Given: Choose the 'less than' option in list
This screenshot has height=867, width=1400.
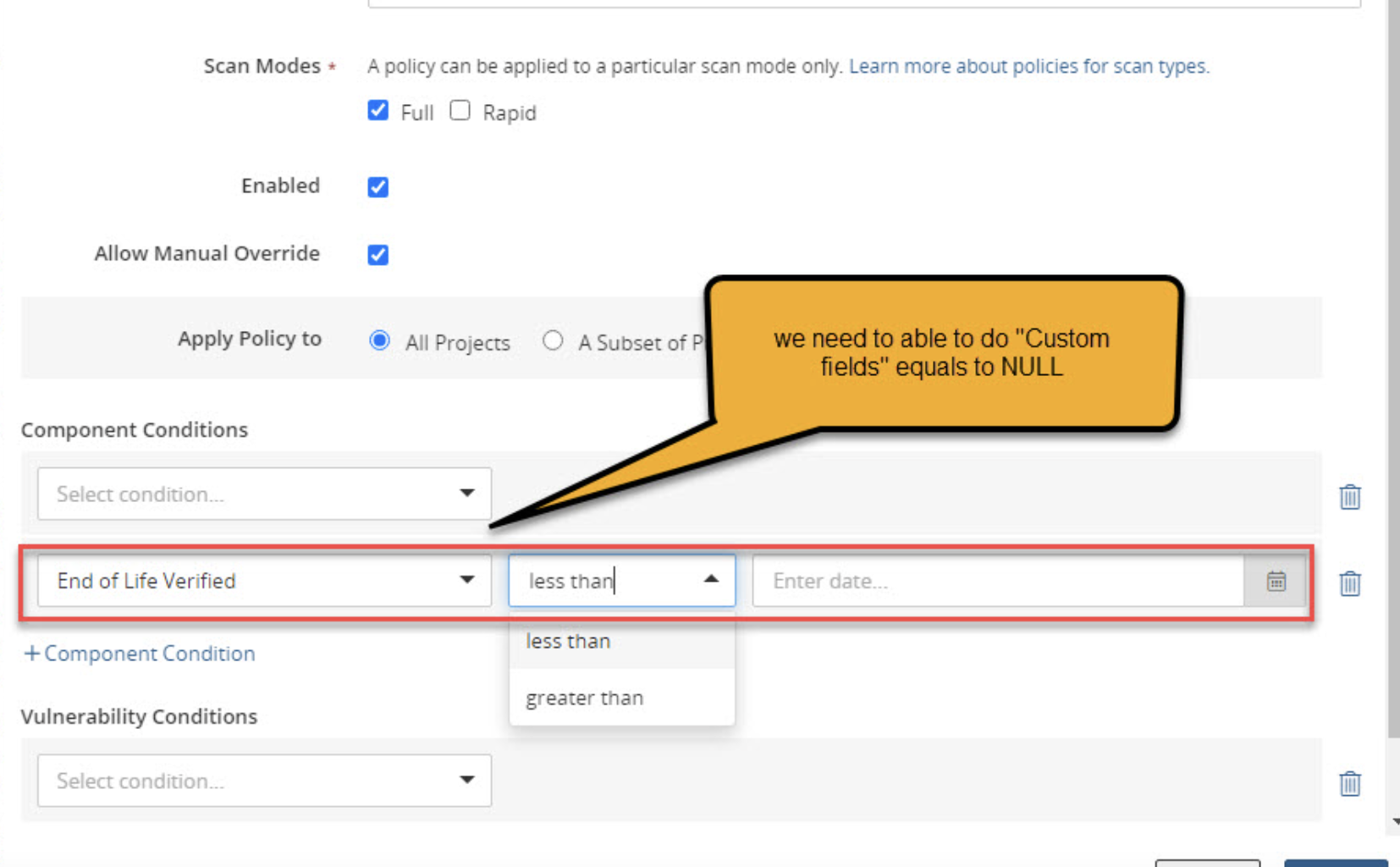Looking at the screenshot, I should tap(622, 641).
